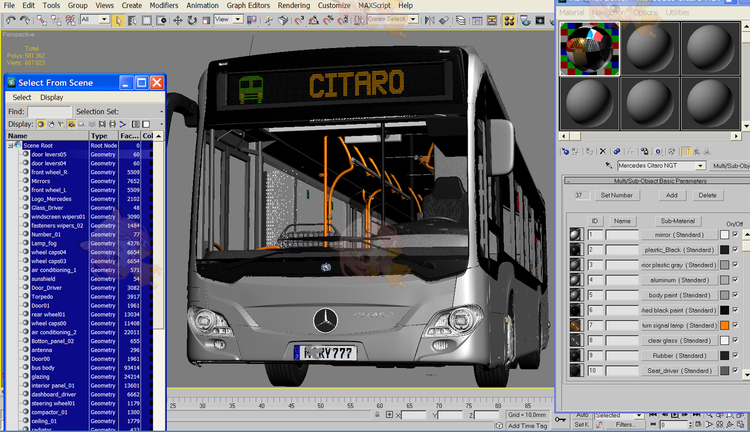The width and height of the screenshot is (750, 432).
Task: Click the Find input field in Select From Scene
Action: click(x=49, y=112)
